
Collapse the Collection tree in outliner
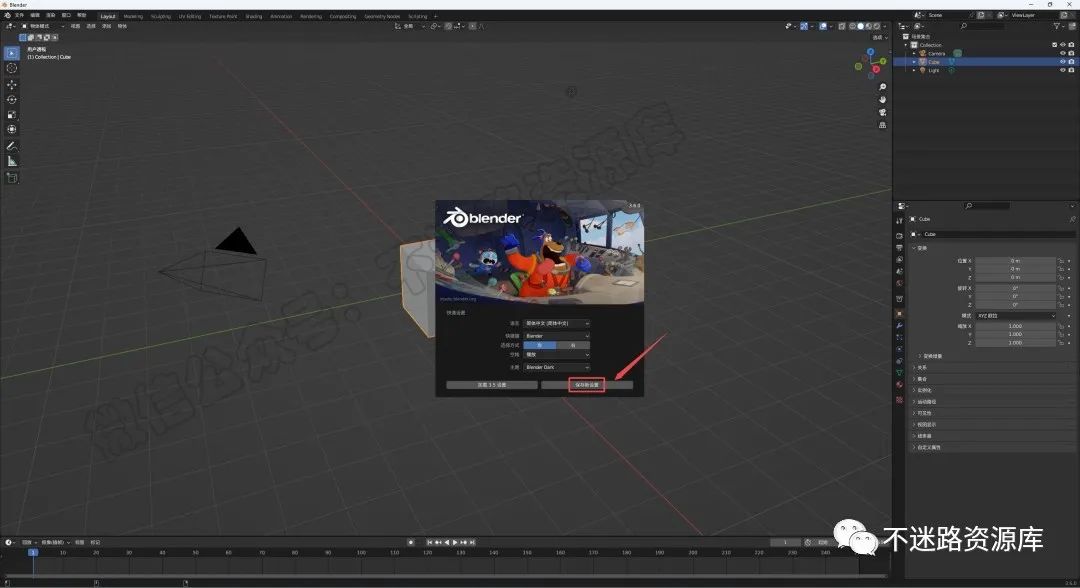pos(906,45)
